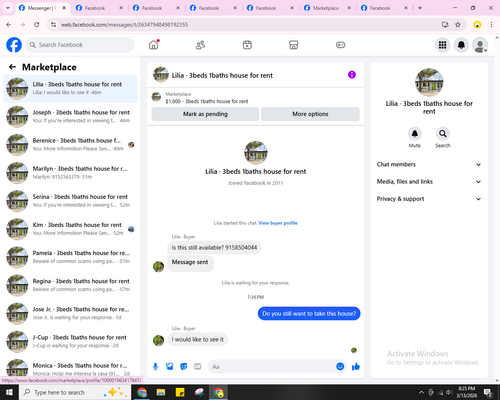Screen dimensions: 500x400
Task: Reload the page in browser toolbar
Action: 37,24
